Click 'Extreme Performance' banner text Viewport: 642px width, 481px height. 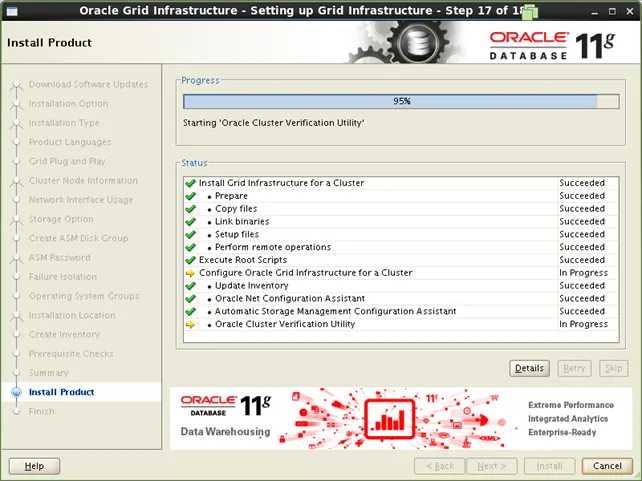click(571, 405)
